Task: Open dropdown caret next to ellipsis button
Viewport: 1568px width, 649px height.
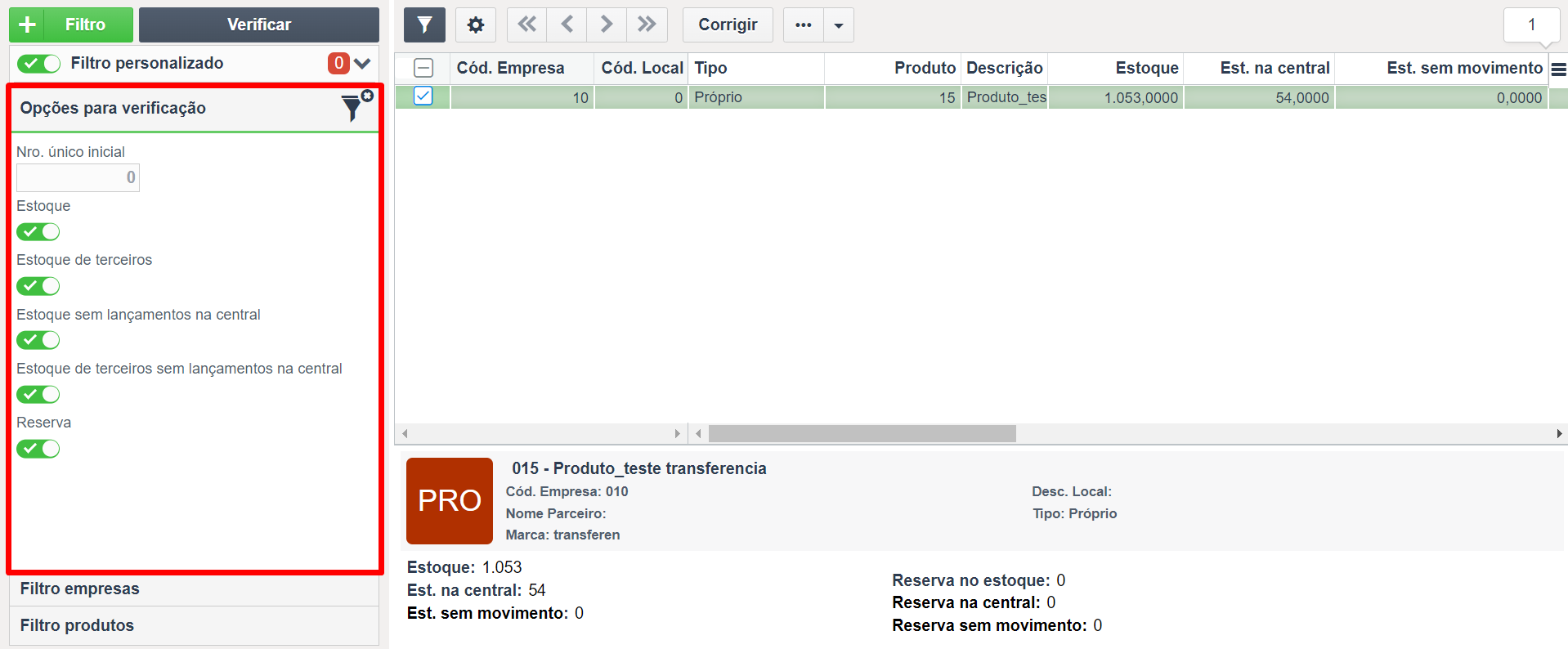Action: 839,25
